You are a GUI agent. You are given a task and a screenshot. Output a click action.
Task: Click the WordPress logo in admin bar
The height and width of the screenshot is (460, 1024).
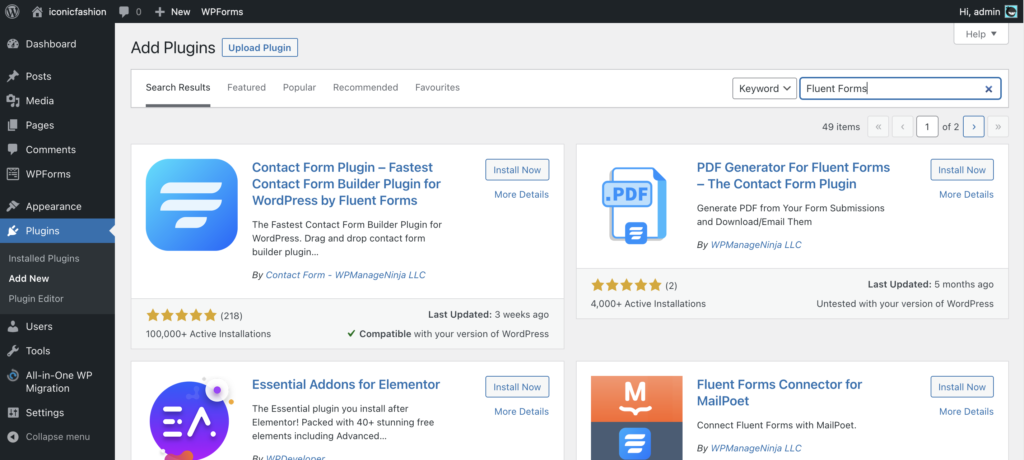pos(12,11)
